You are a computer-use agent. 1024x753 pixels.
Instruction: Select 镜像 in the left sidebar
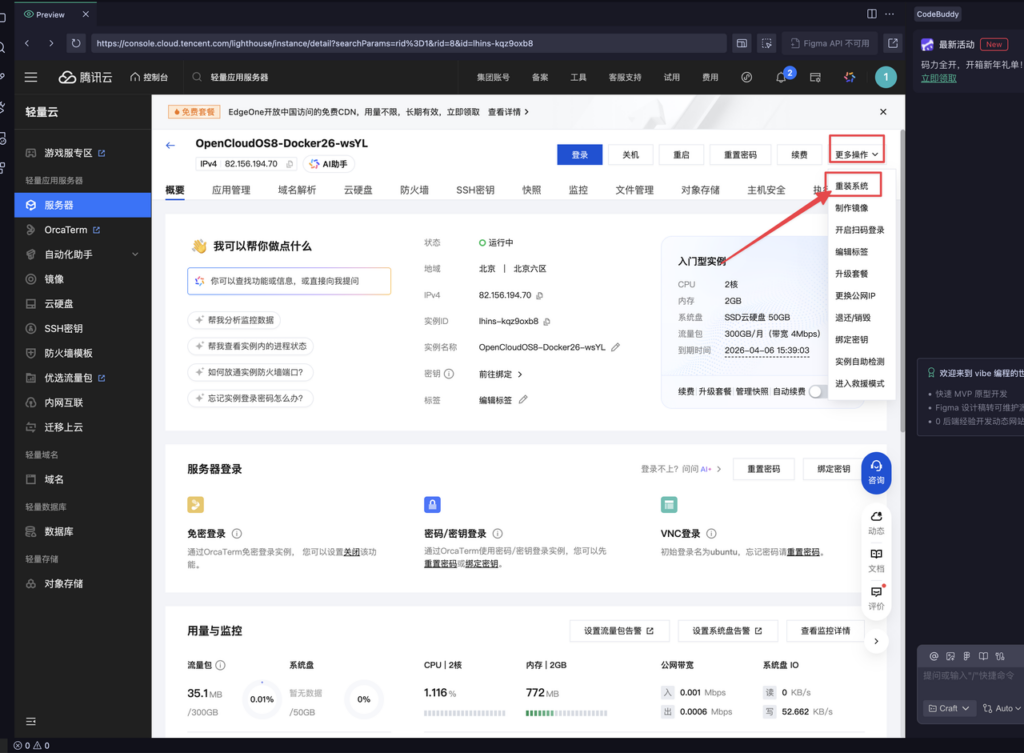point(54,279)
